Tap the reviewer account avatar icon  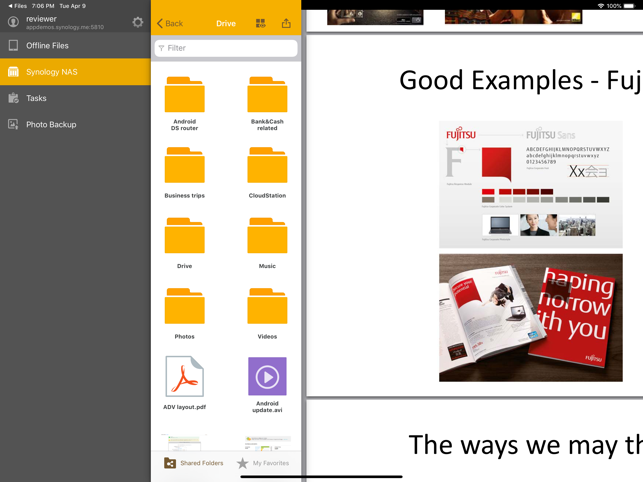tap(13, 22)
